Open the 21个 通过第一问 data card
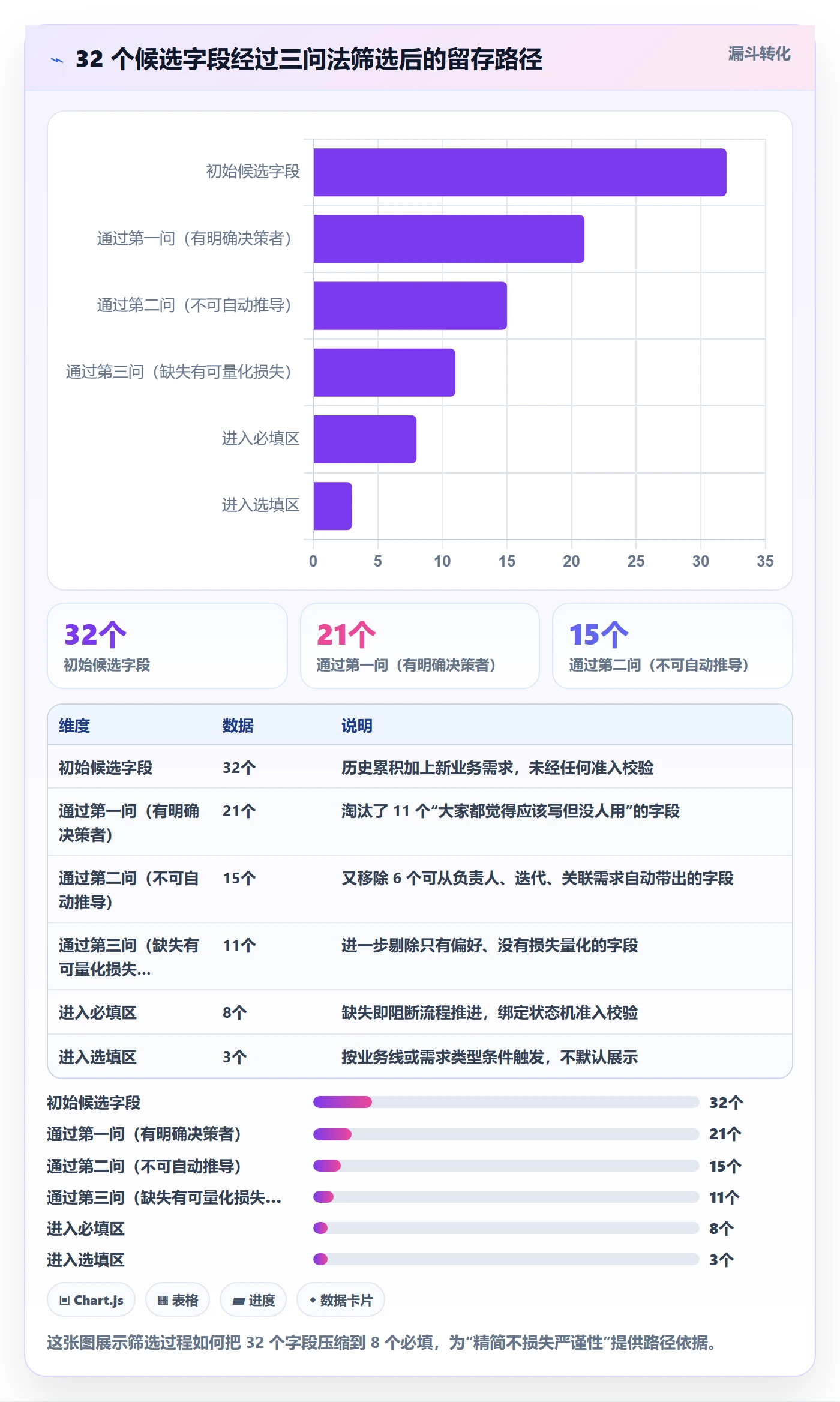The height and width of the screenshot is (1402, 840). tap(420, 646)
